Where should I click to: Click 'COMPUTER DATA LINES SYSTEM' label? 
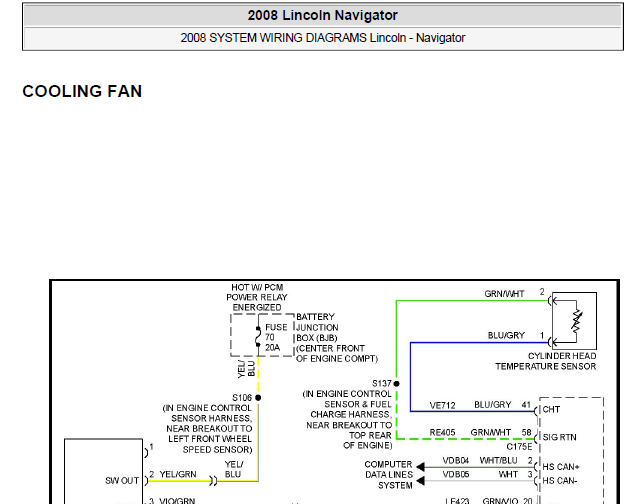tap(389, 475)
